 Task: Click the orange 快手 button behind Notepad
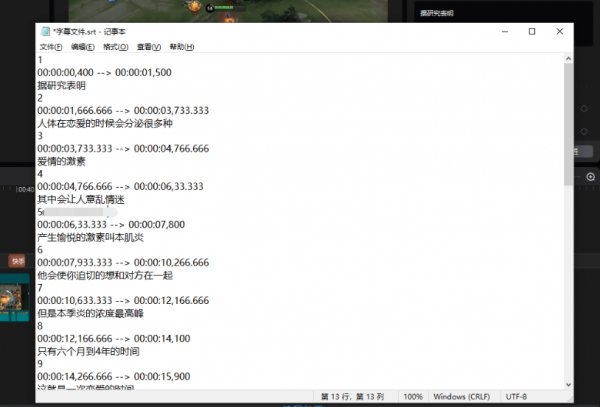pyautogui.click(x=17, y=261)
